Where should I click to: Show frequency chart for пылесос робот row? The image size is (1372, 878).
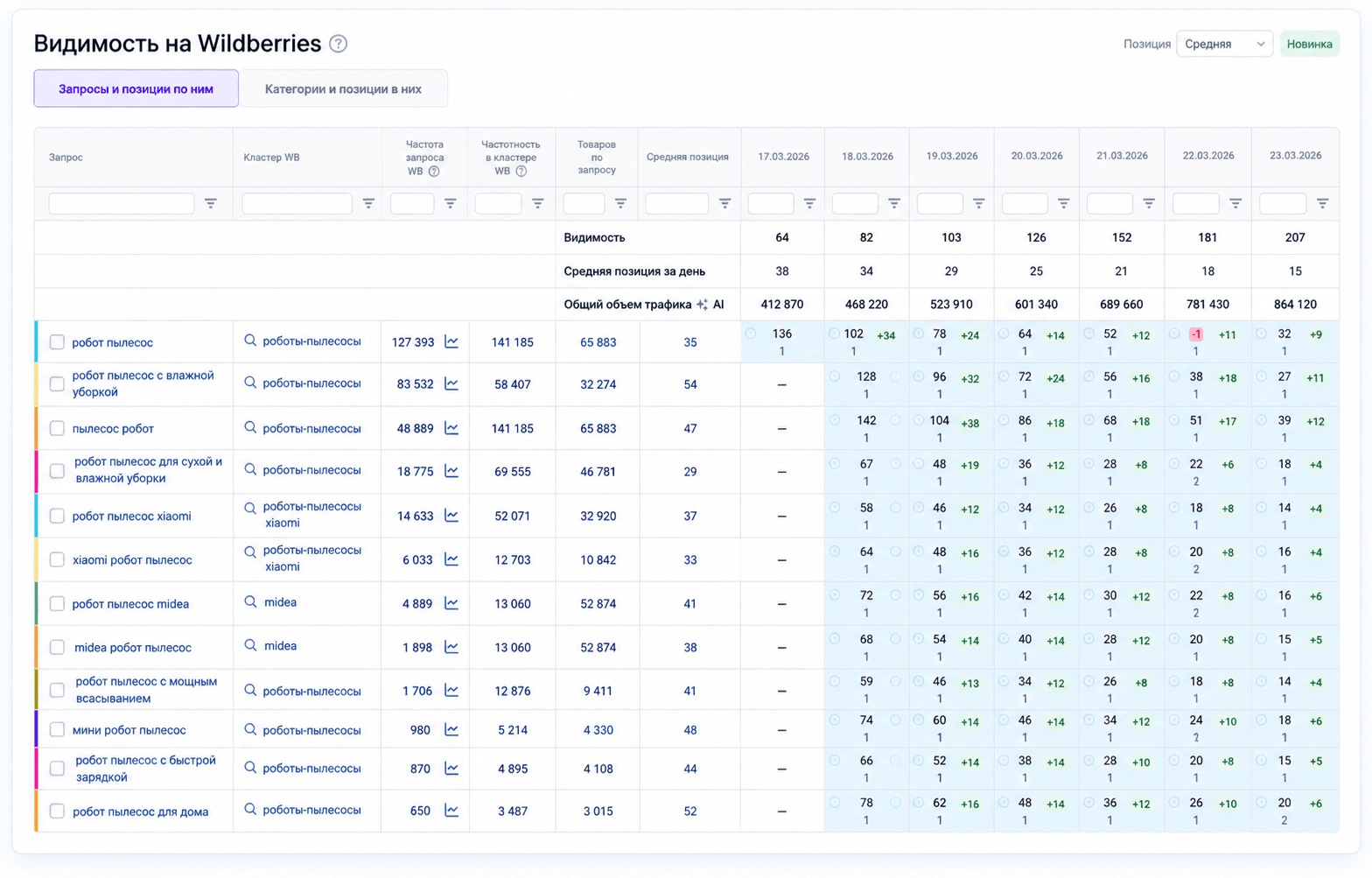pos(451,428)
